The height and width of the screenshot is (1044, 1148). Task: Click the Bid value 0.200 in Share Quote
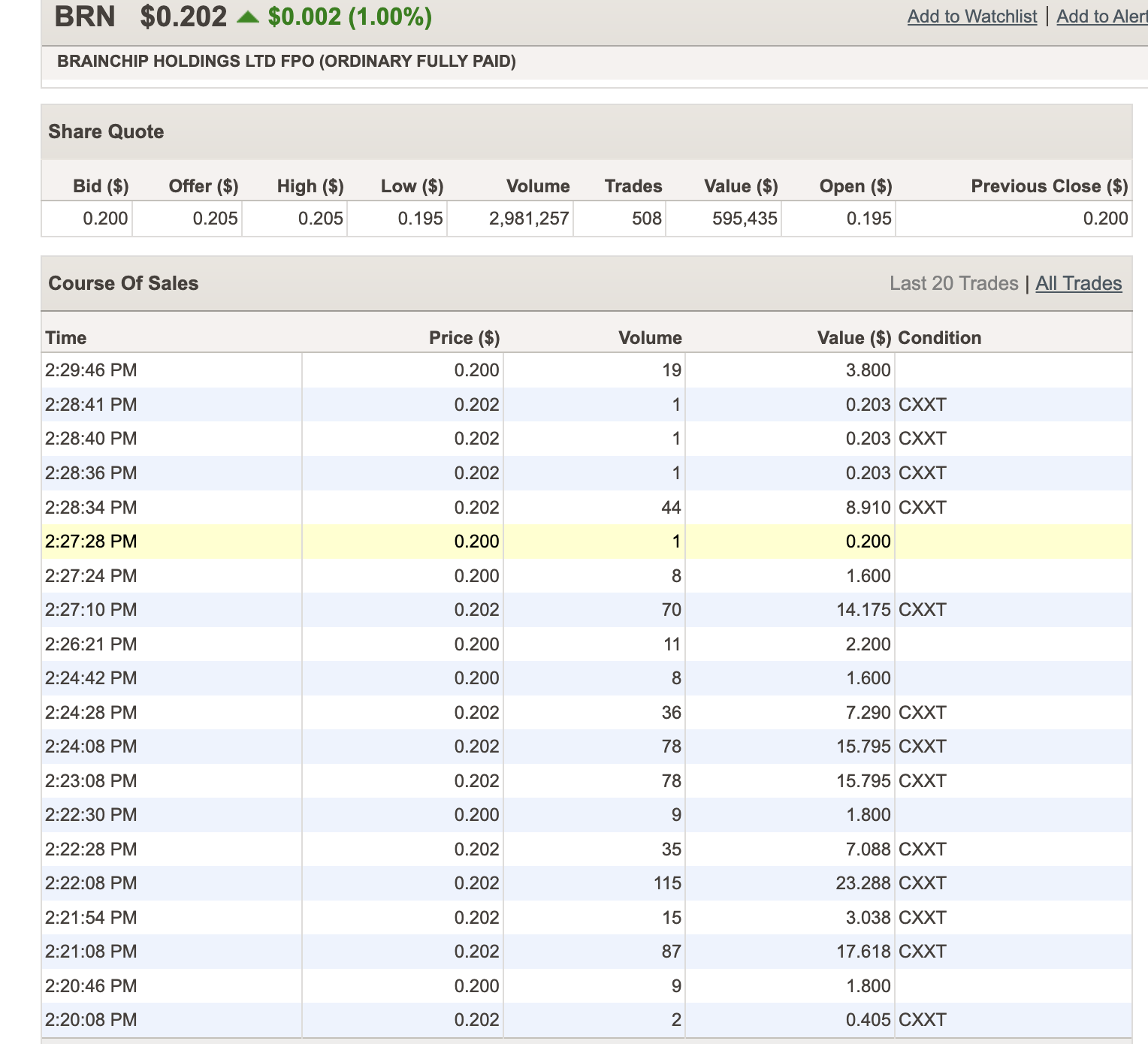click(x=105, y=219)
